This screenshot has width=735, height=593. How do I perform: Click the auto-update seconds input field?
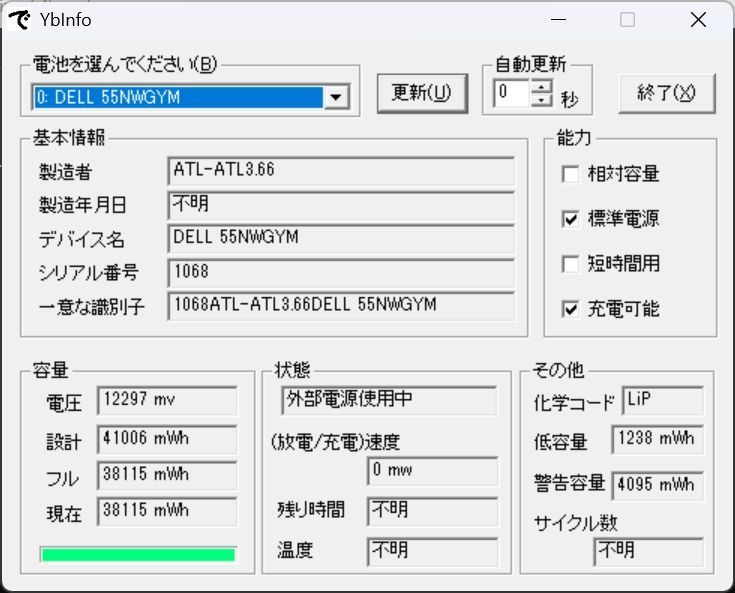pyautogui.click(x=511, y=94)
